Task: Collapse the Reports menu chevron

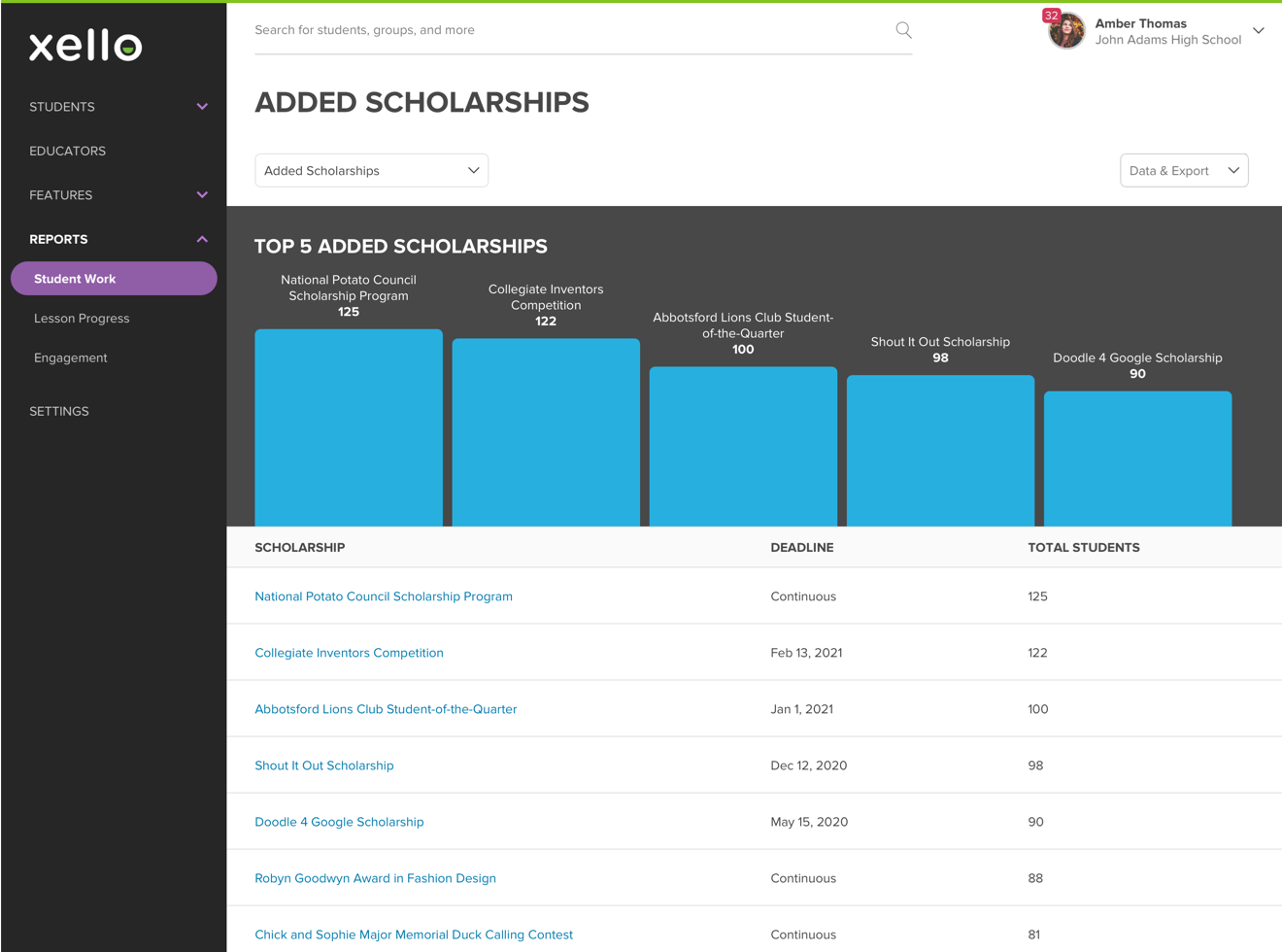Action: pos(202,239)
